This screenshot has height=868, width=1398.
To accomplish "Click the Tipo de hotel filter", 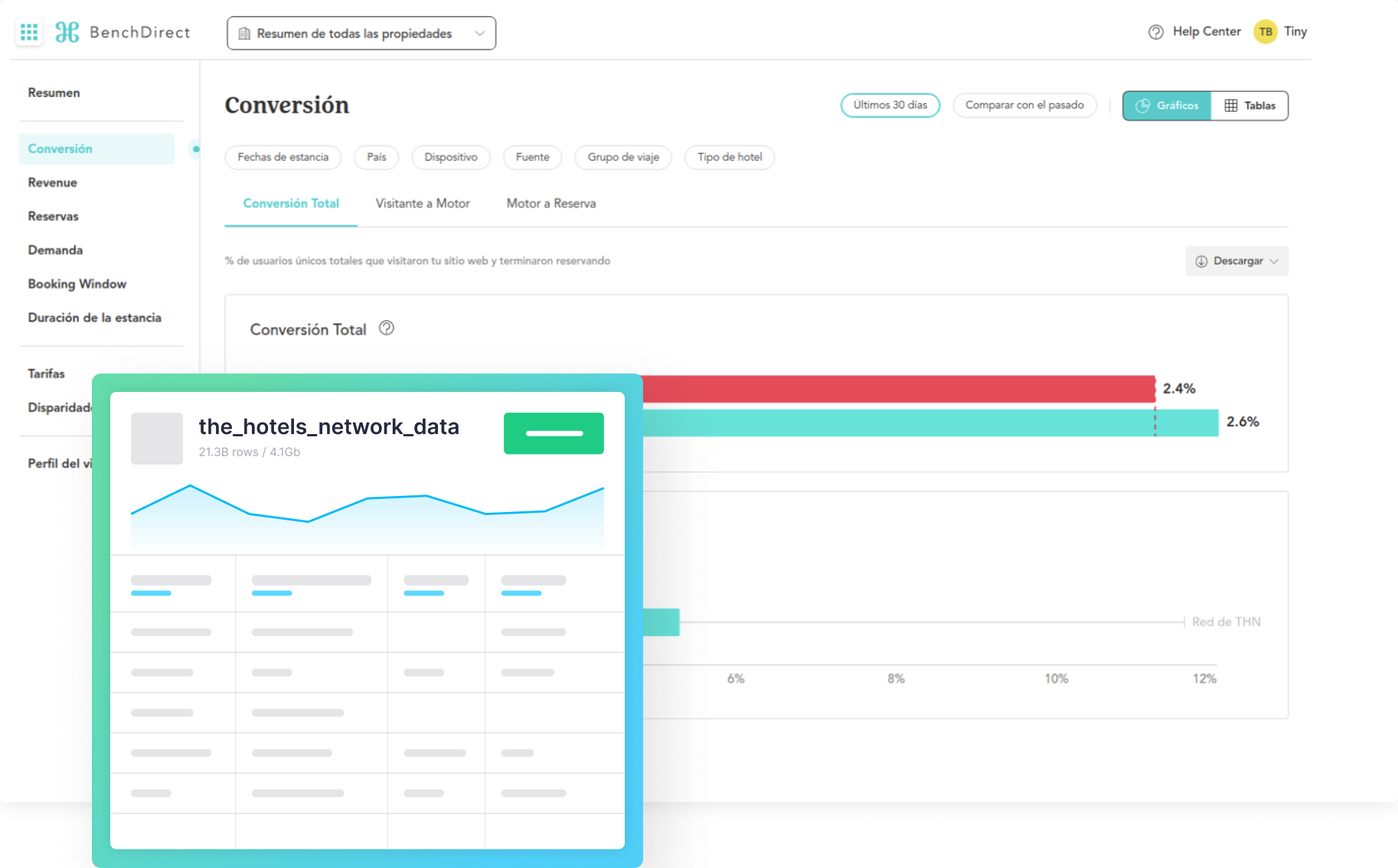I will coord(730,157).
